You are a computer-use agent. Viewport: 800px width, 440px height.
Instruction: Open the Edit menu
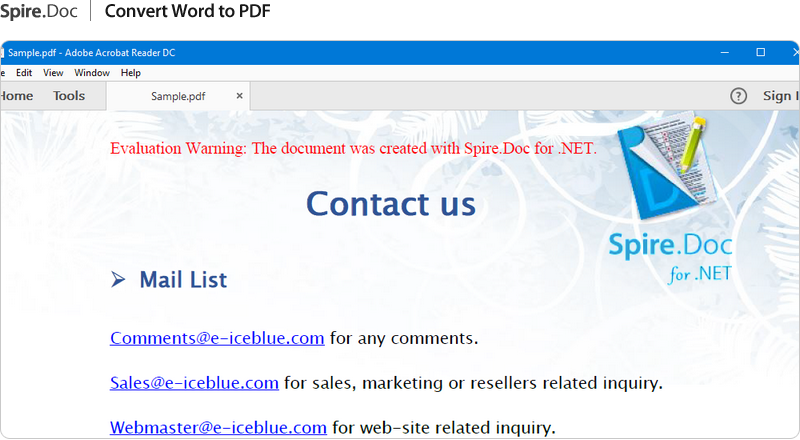(24, 73)
